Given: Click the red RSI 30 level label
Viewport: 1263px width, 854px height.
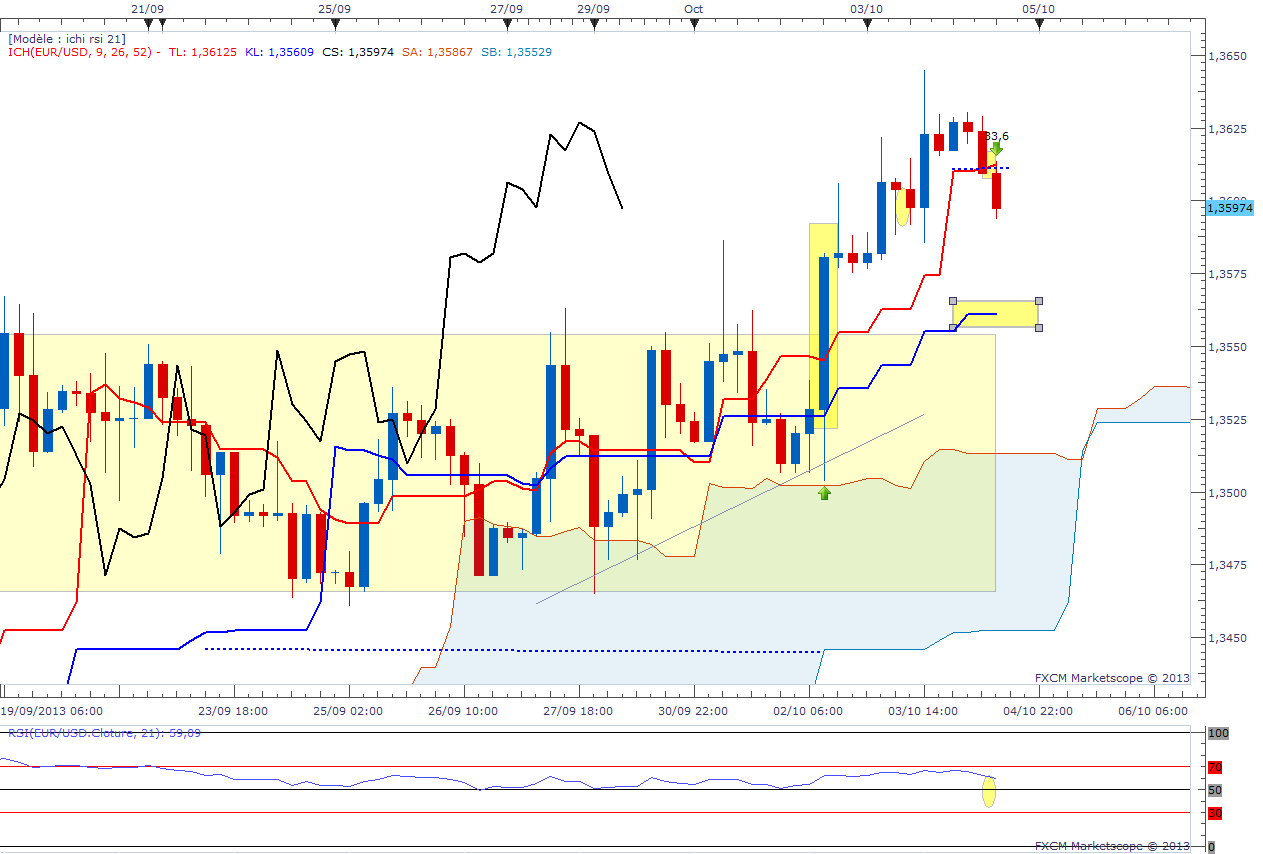Looking at the screenshot, I should [x=1215, y=813].
